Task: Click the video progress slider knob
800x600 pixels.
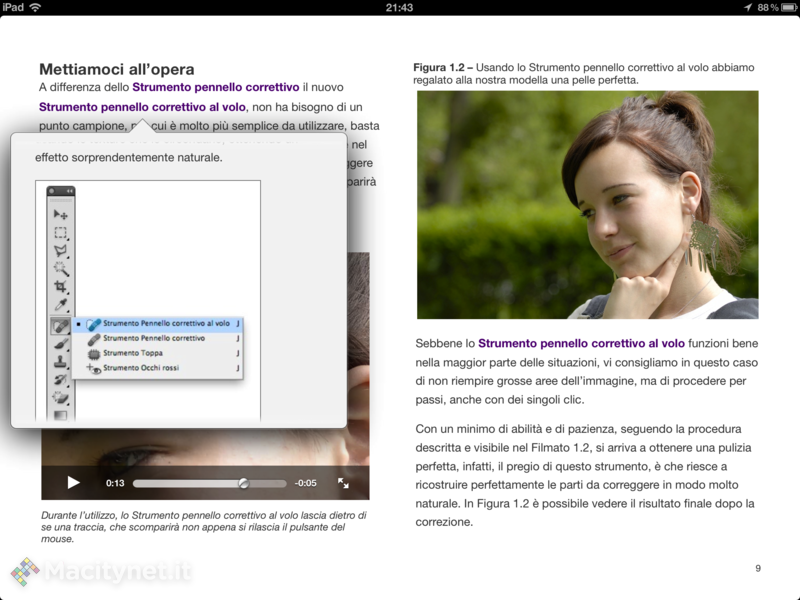Action: 243,483
